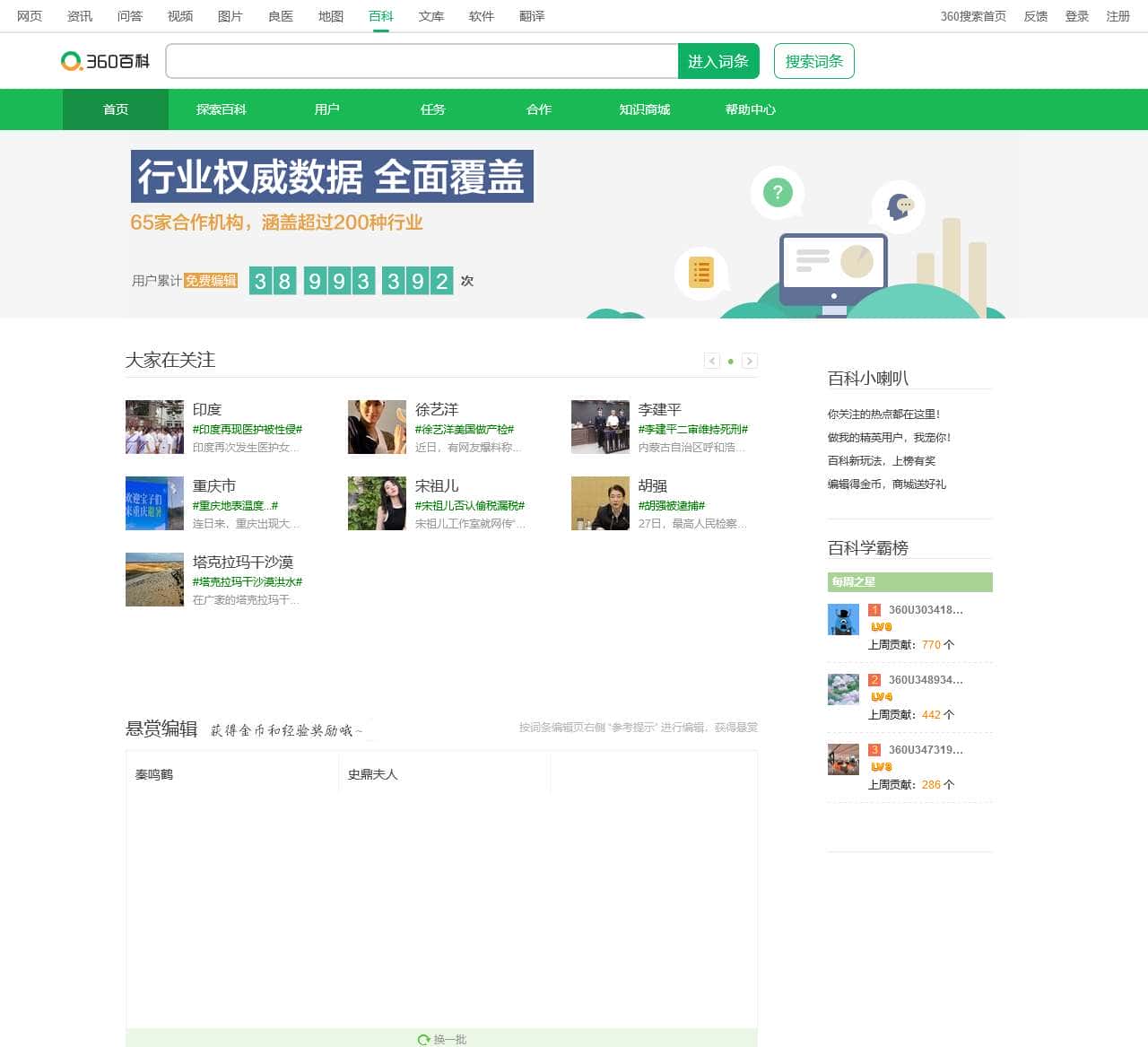Open the #徐艺洋美国做产检# topic
Image resolution: width=1148 pixels, height=1047 pixels.
(465, 430)
